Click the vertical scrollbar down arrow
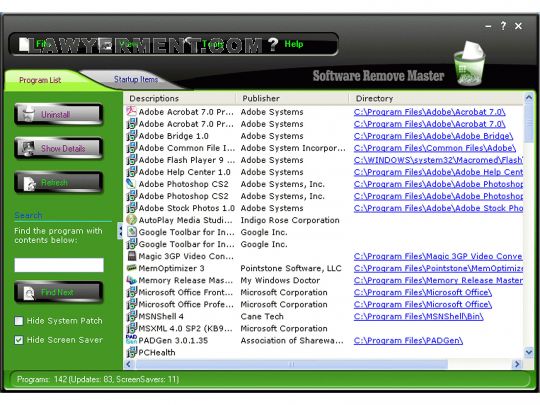 point(529,352)
